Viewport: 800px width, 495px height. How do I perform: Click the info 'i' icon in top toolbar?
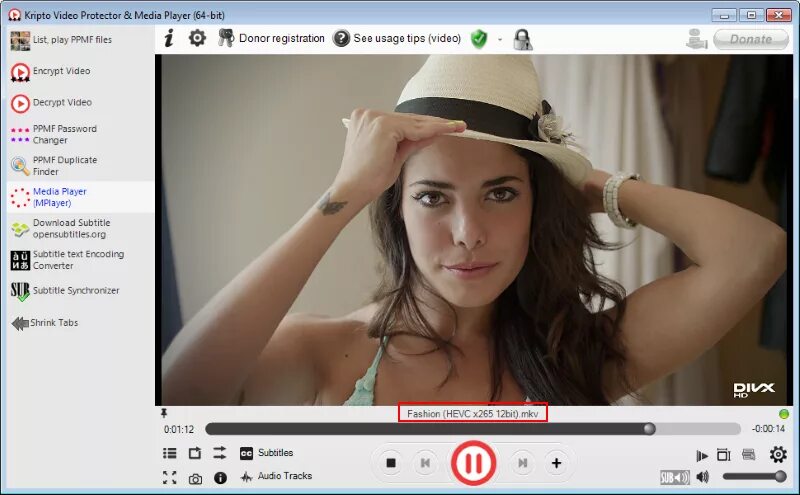tap(169, 38)
